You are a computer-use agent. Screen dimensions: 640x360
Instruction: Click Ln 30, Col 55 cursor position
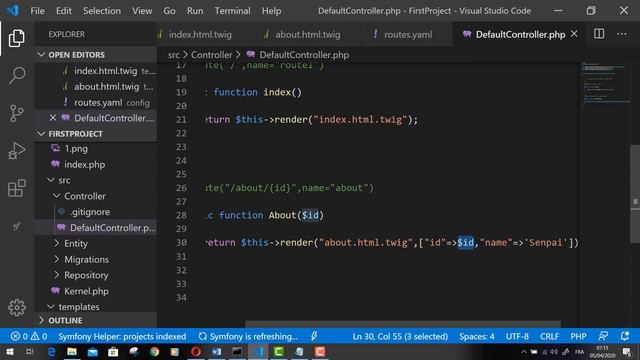pyautogui.click(x=400, y=336)
